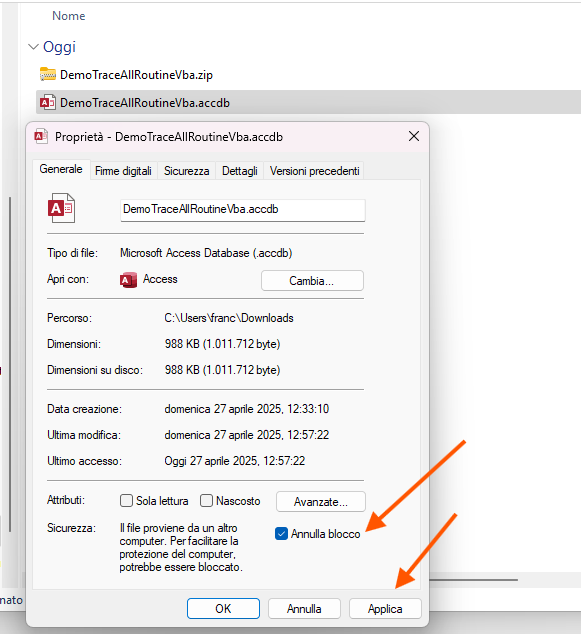Click the Applica button
Viewport: 581px width, 634px height.
tap(385, 609)
